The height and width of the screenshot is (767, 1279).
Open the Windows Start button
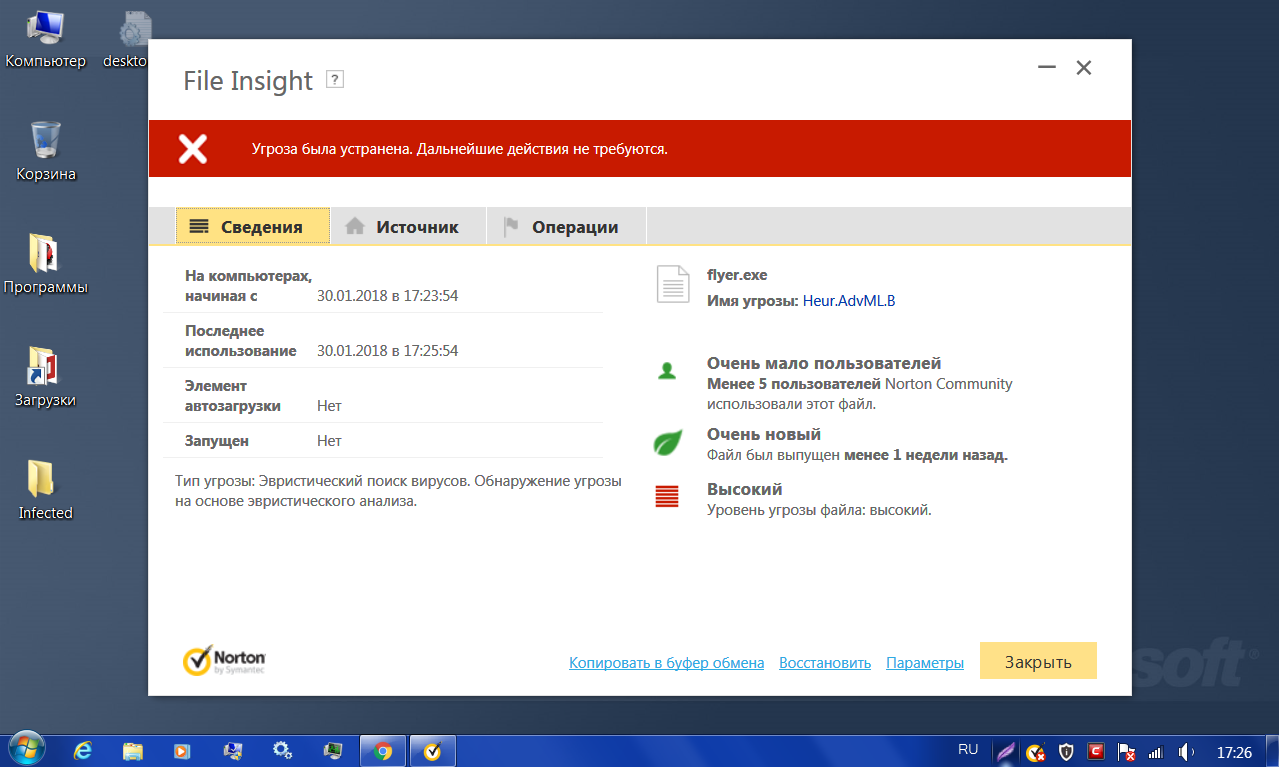(25, 749)
